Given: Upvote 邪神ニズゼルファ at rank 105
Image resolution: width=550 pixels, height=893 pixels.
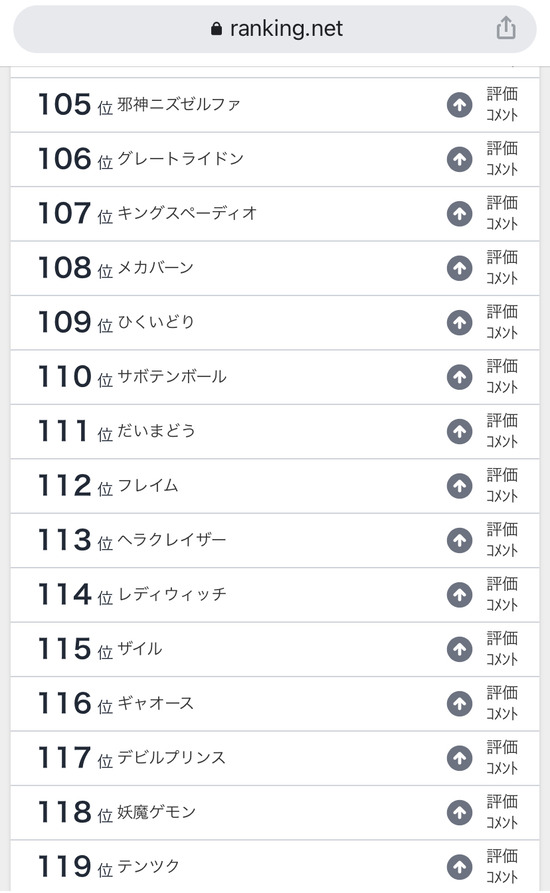Looking at the screenshot, I should pyautogui.click(x=459, y=105).
